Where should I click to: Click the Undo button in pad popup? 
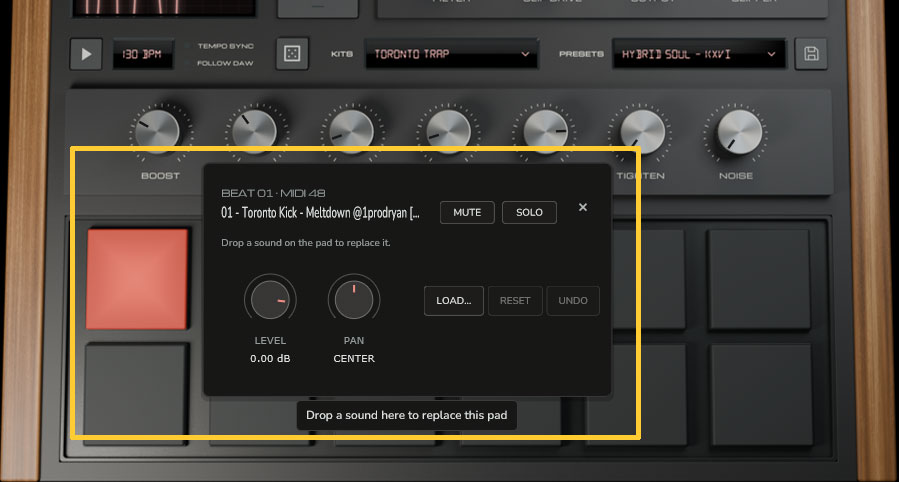click(573, 301)
